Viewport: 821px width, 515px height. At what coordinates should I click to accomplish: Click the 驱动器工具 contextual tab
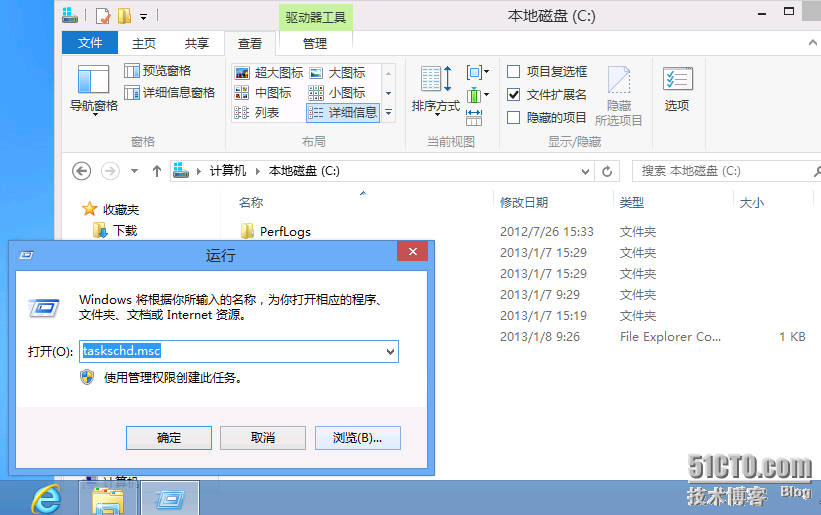316,17
